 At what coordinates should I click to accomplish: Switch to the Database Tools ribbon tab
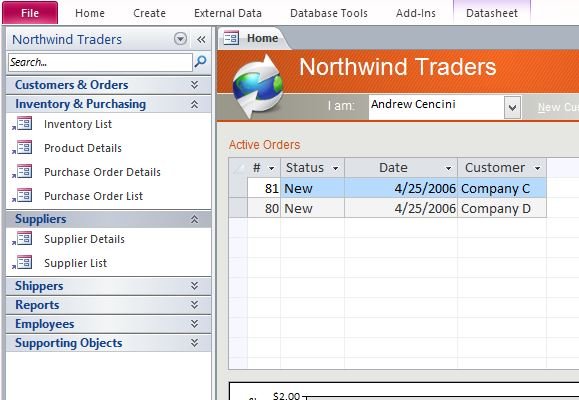(329, 13)
